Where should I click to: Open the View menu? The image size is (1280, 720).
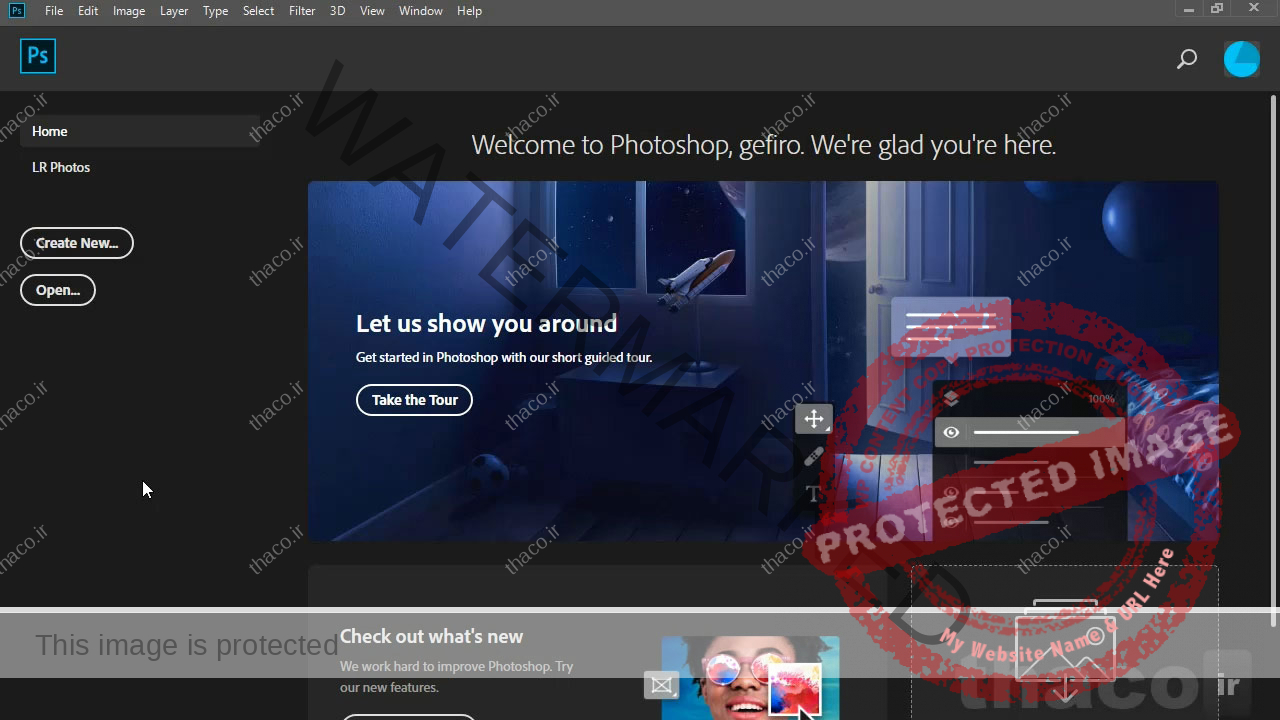click(x=372, y=11)
